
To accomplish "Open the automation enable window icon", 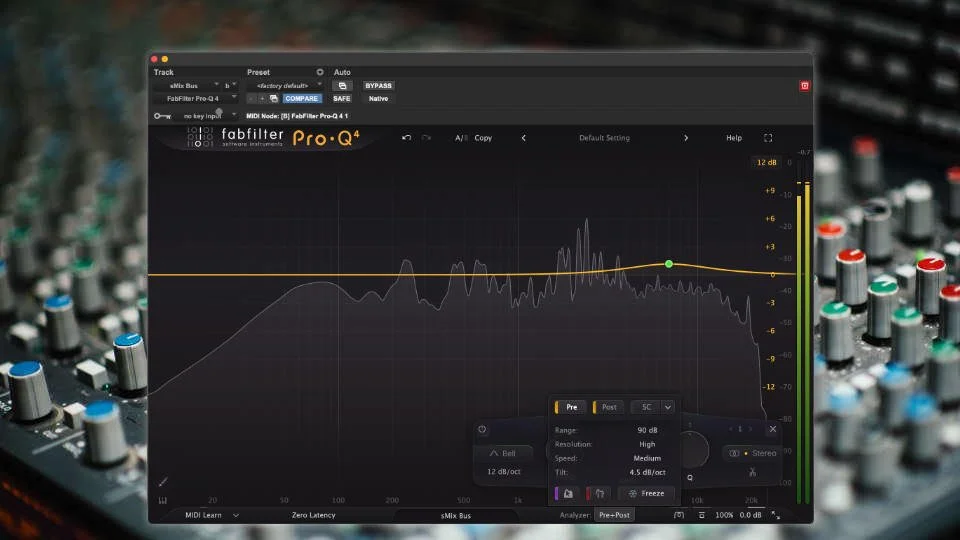I will coord(342,86).
